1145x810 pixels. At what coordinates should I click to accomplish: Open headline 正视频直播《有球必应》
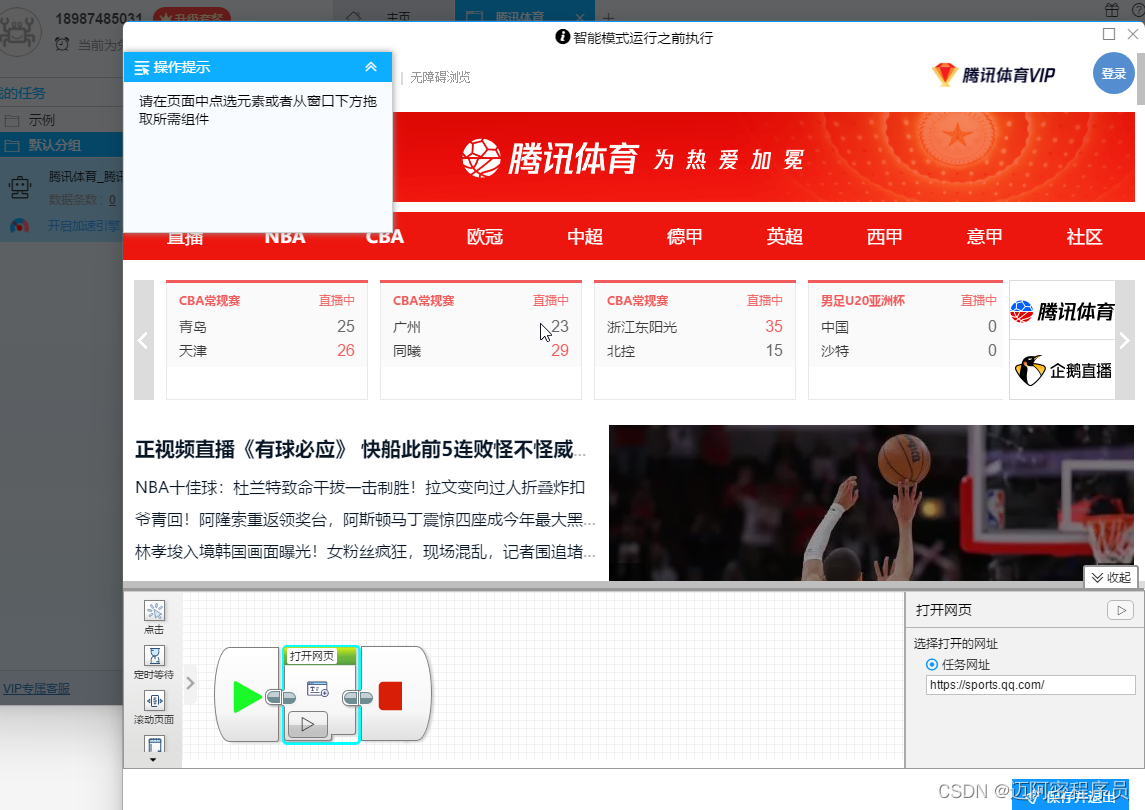point(361,449)
